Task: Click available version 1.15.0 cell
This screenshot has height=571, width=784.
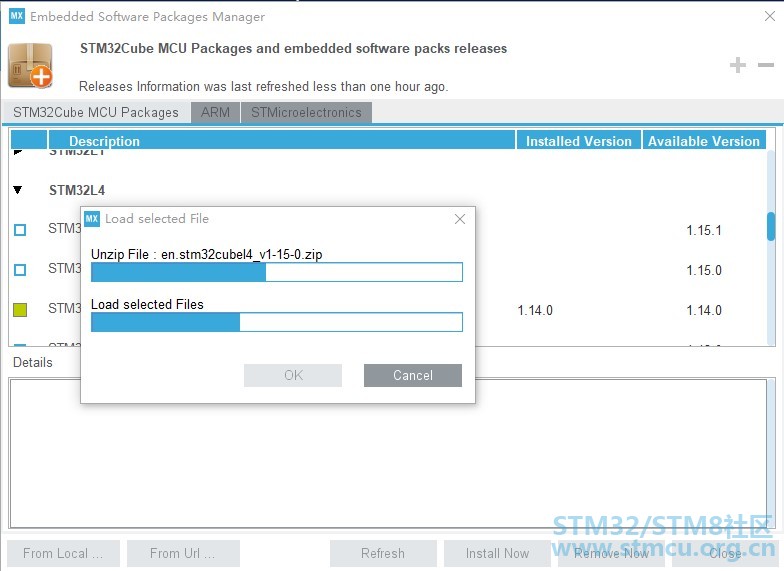Action: click(x=704, y=270)
